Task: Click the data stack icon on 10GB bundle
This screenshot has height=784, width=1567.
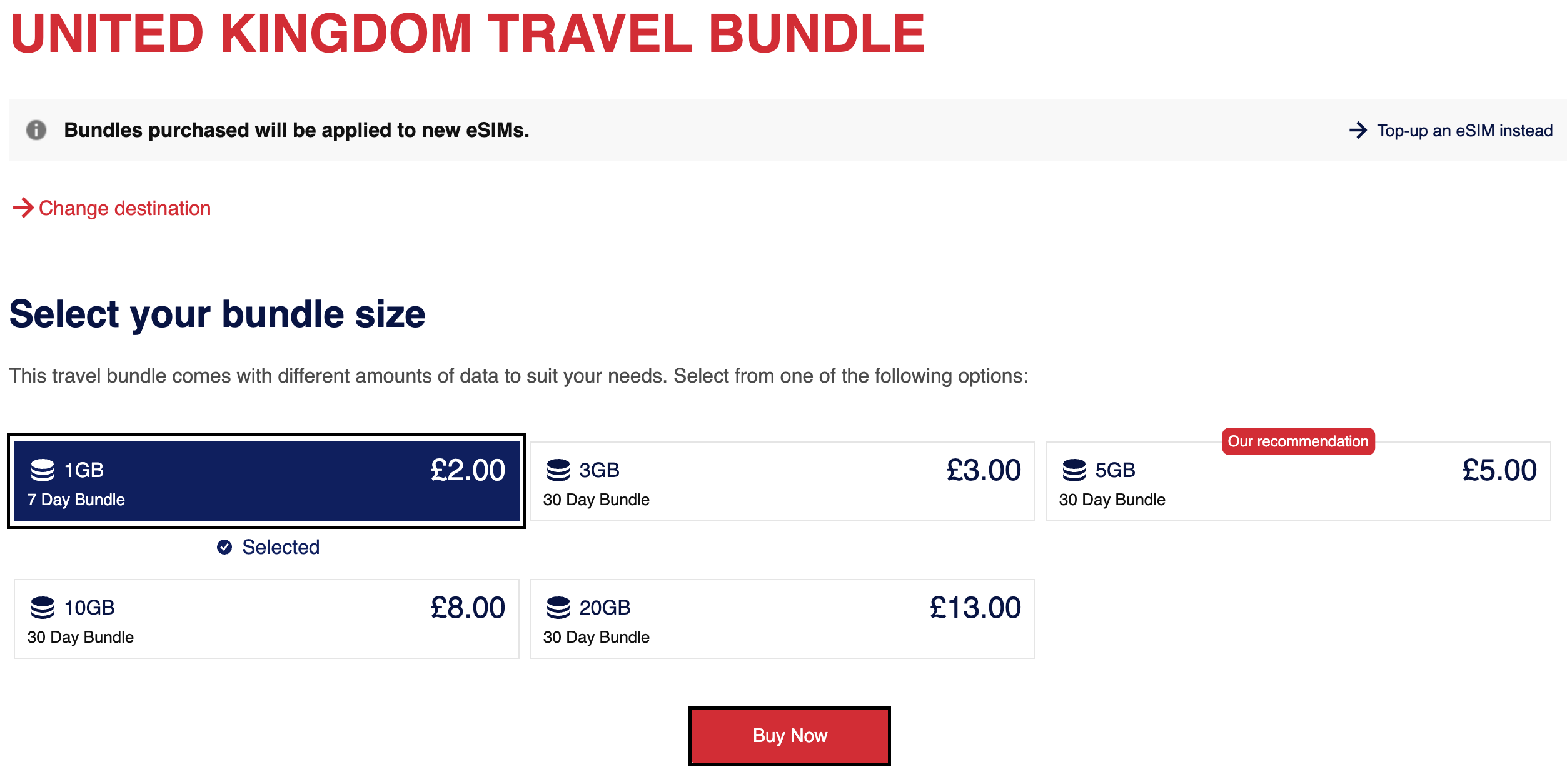Action: [43, 608]
